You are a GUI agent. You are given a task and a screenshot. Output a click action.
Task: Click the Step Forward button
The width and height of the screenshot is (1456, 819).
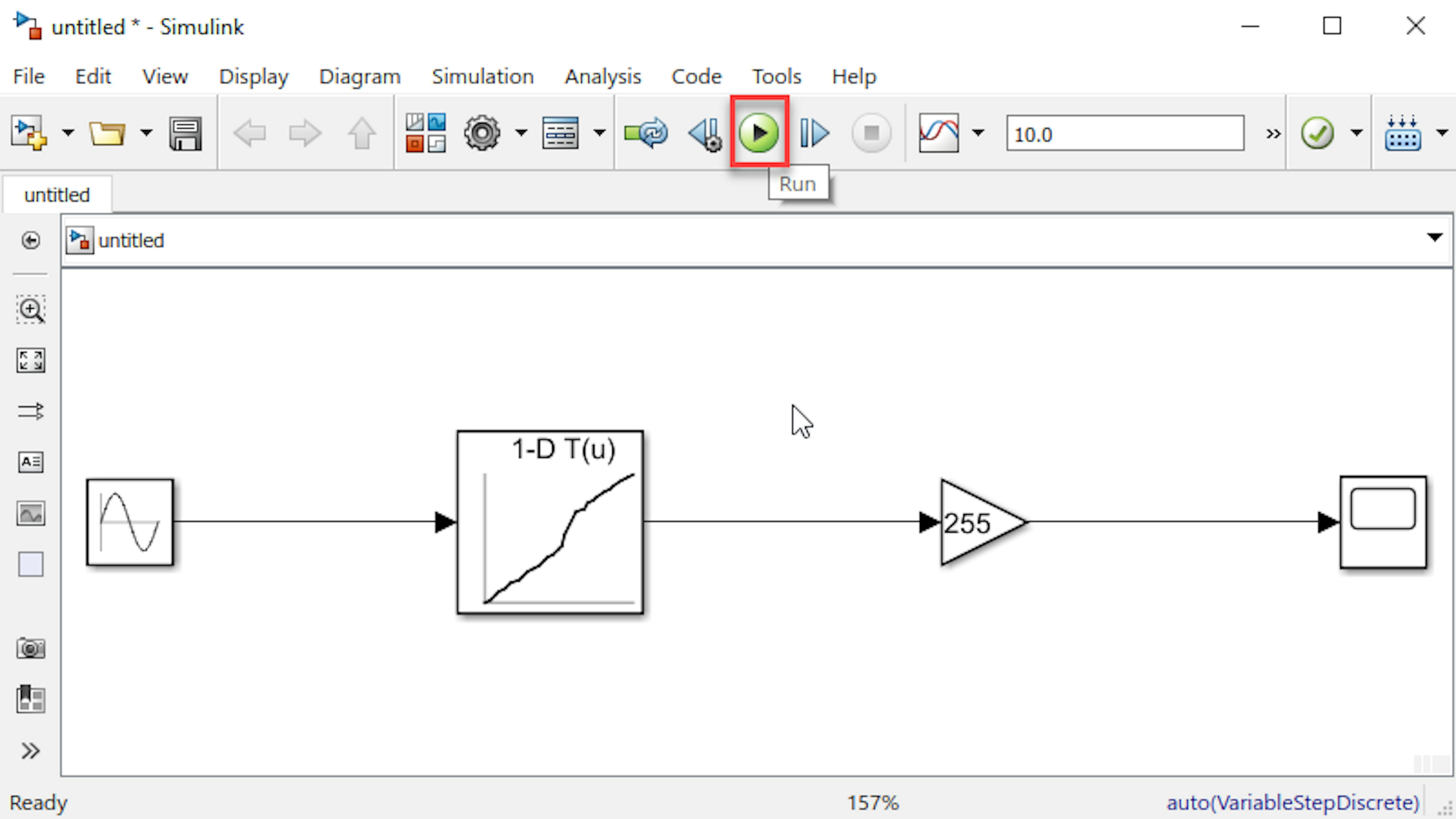(814, 133)
